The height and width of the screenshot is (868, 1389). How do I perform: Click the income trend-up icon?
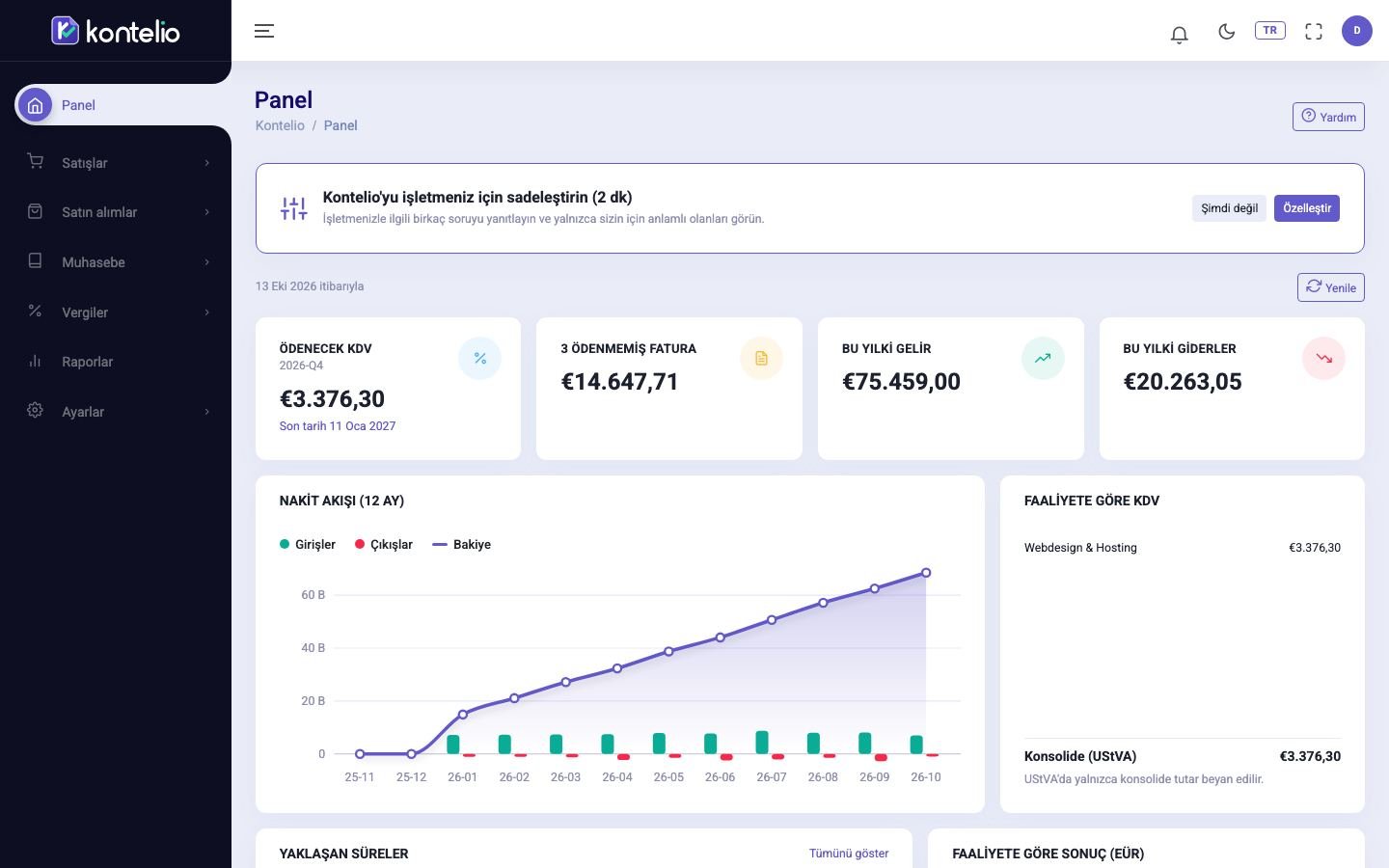1043,359
